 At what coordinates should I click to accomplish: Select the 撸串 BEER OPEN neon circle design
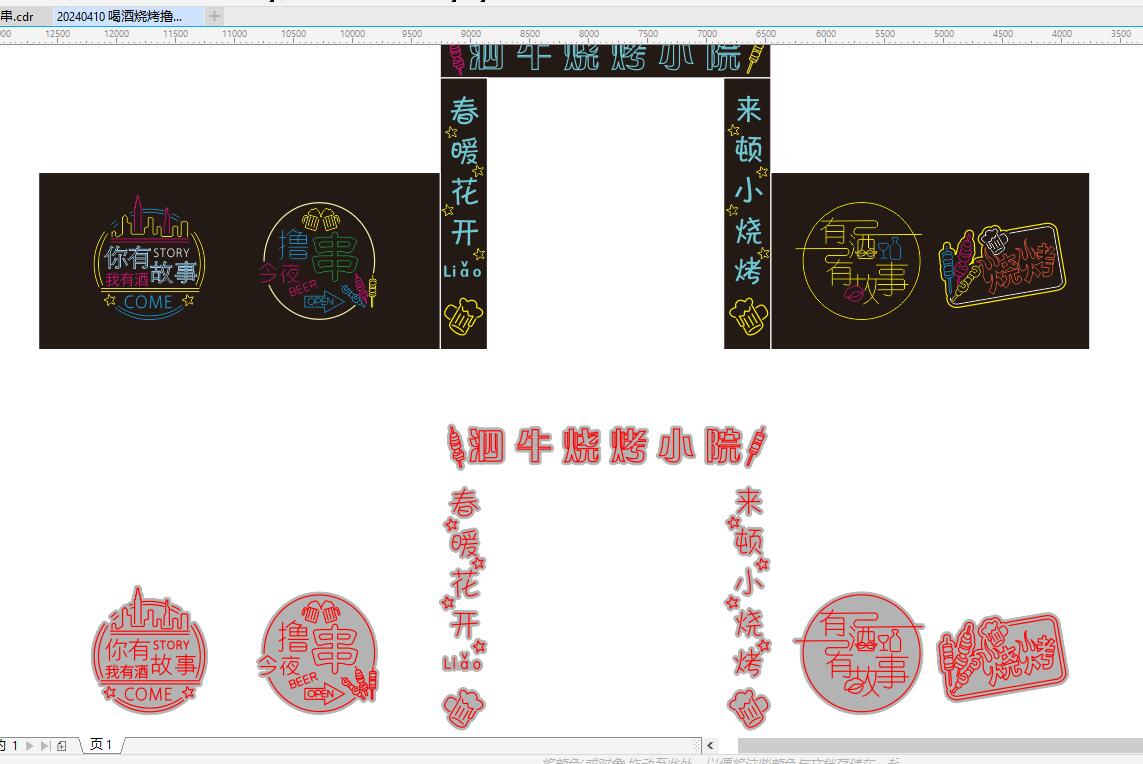(x=319, y=260)
